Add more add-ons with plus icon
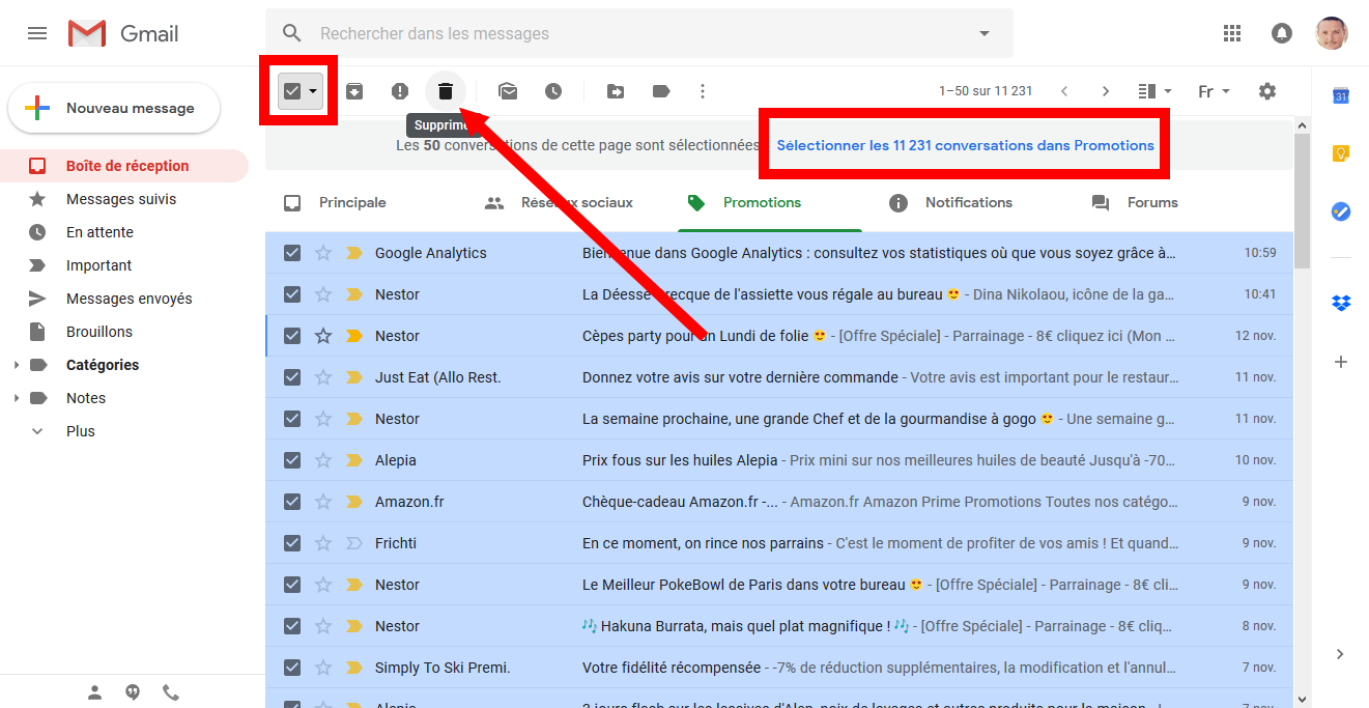Screen dimensions: 1369x708 click(1341, 361)
